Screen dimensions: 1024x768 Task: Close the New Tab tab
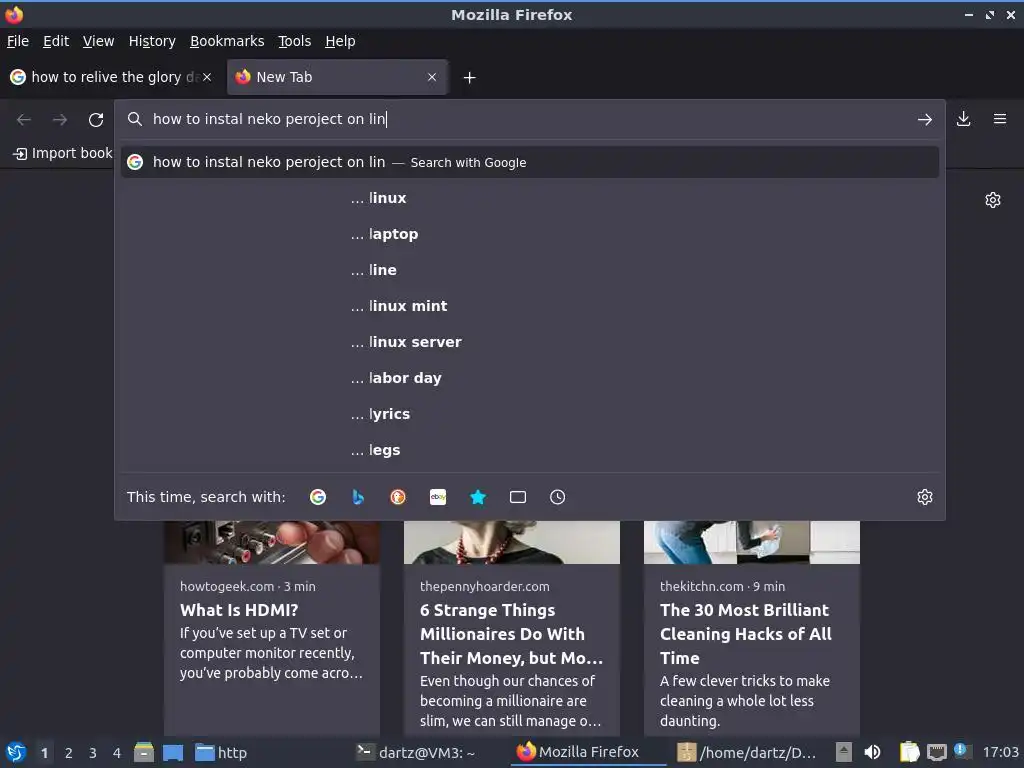tap(432, 77)
